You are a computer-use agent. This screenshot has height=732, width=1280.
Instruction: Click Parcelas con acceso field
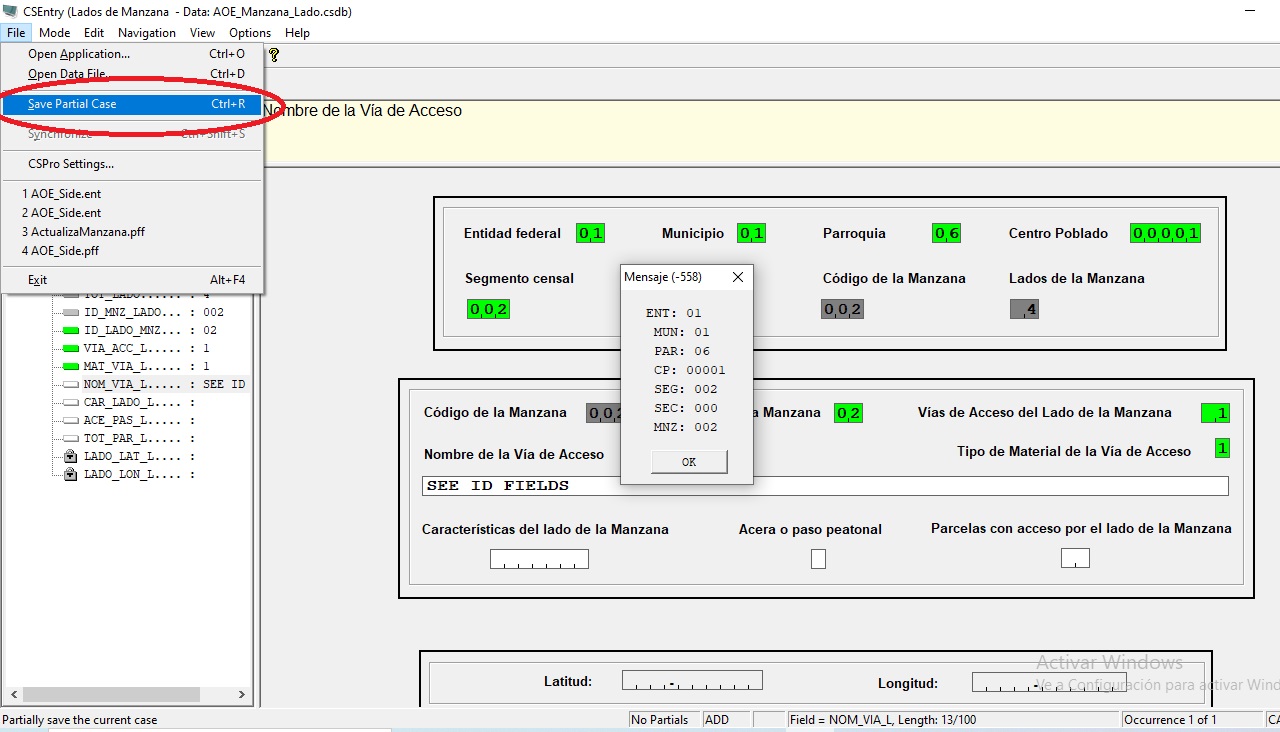(1075, 558)
